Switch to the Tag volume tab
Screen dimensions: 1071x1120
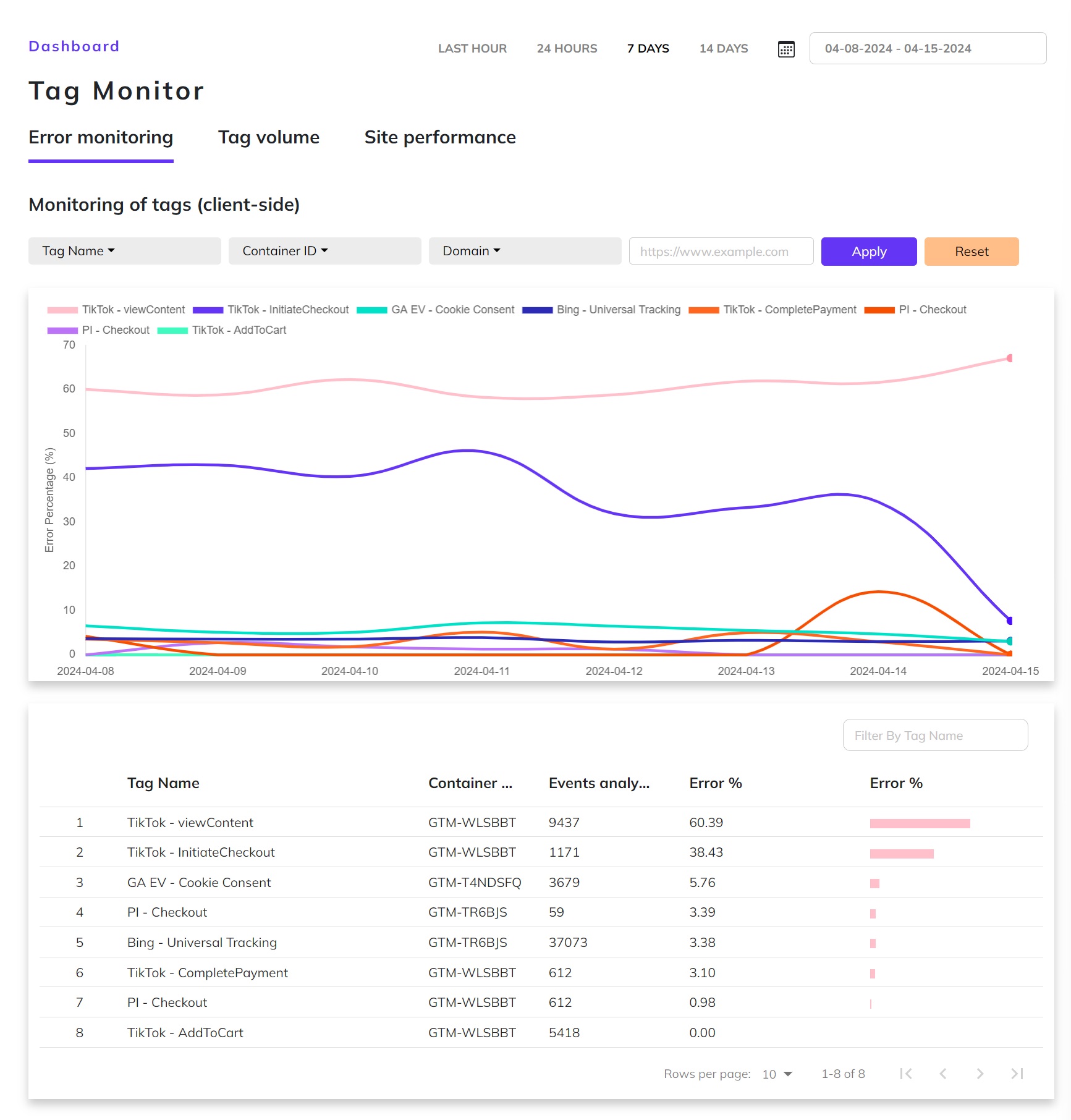click(269, 137)
